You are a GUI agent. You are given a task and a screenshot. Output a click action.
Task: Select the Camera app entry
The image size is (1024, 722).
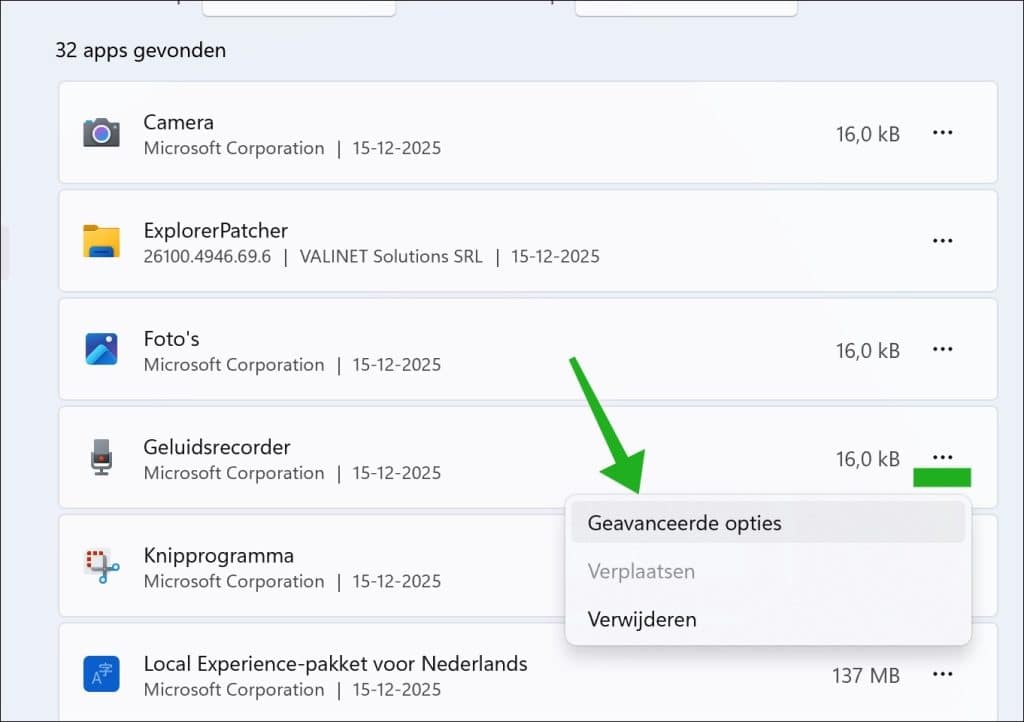pyautogui.click(x=400, y=133)
